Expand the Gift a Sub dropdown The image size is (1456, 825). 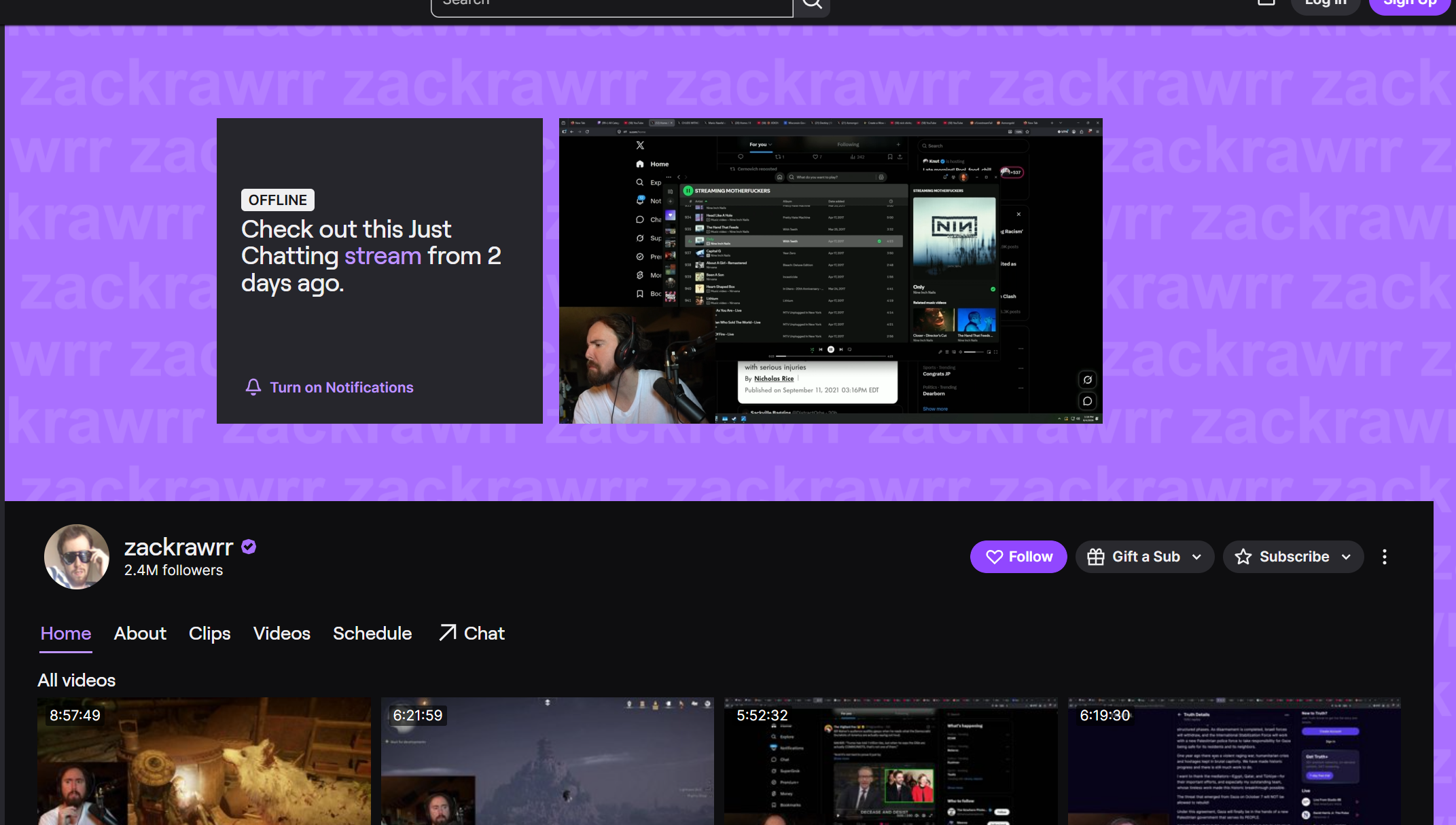(x=1145, y=557)
